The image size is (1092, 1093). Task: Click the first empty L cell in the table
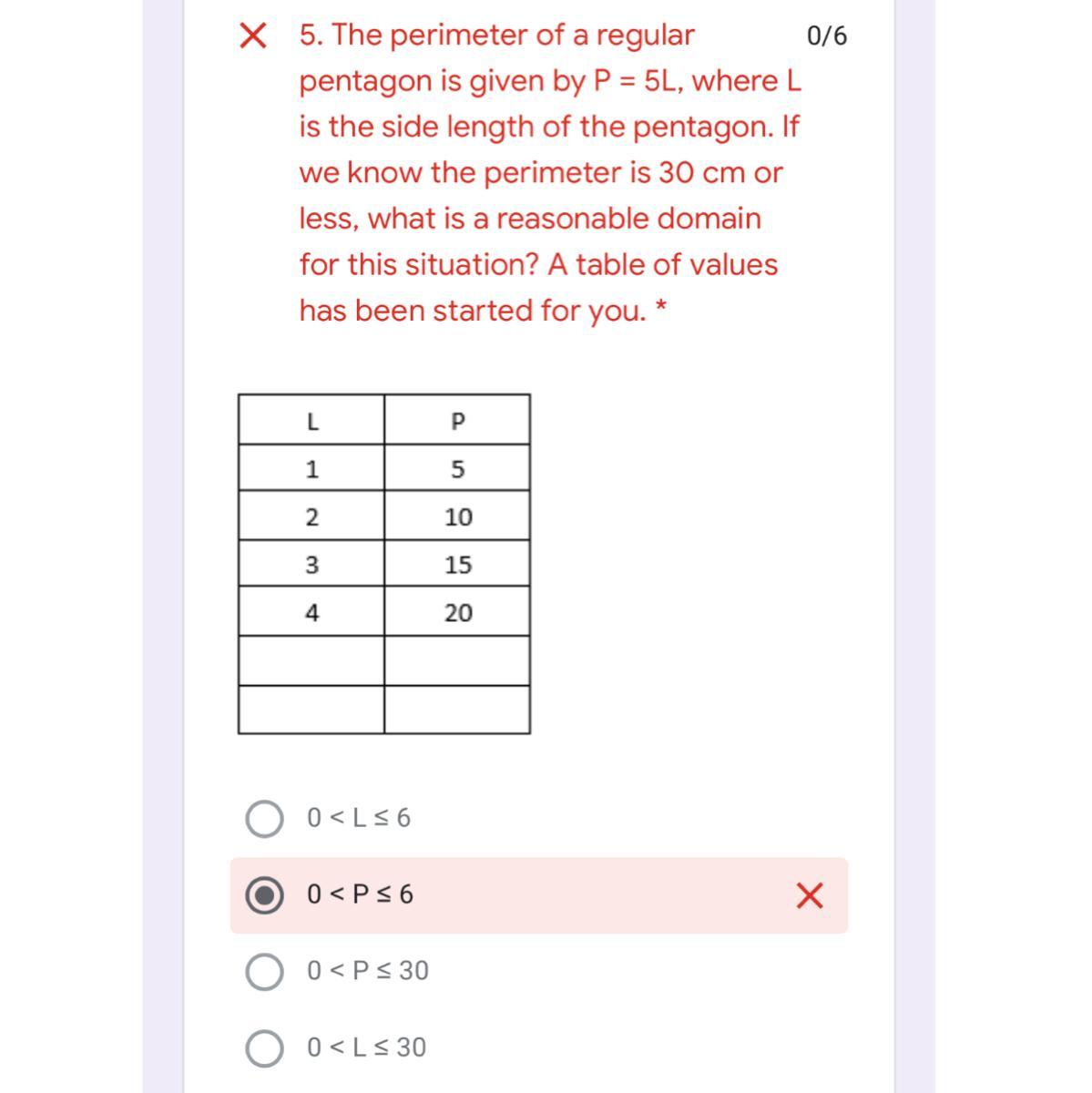click(x=311, y=661)
